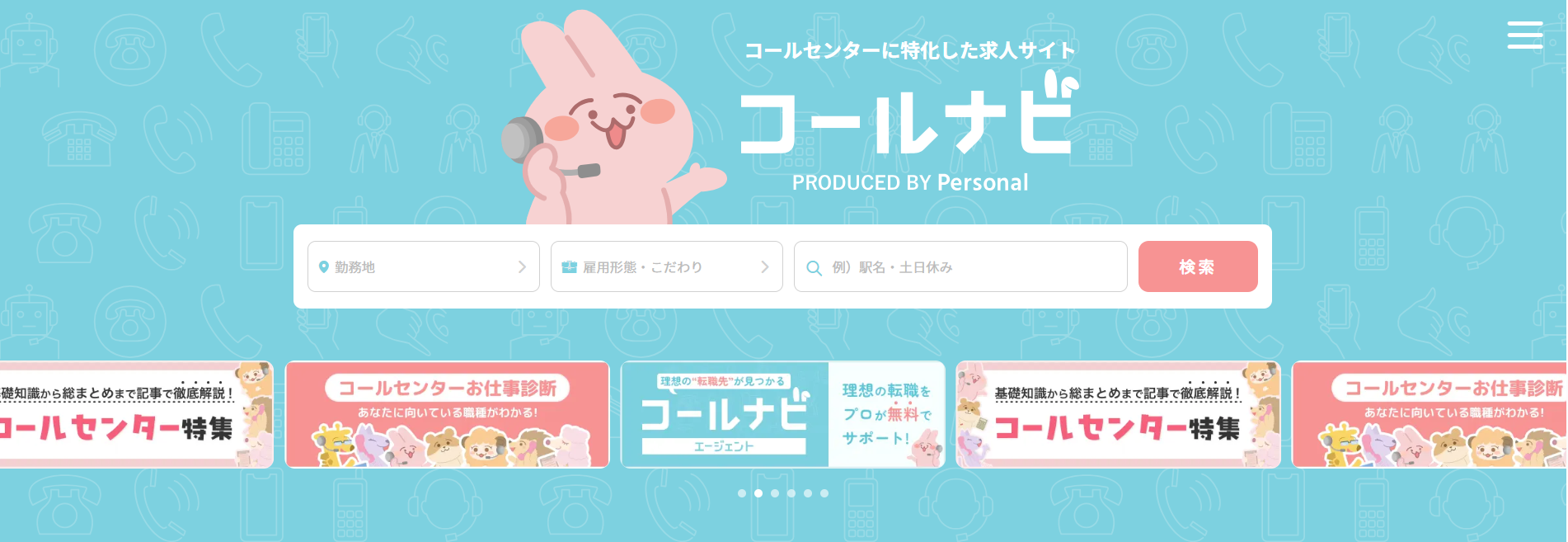Select the first carousel pagination dot
1568x542 pixels.
(x=742, y=493)
